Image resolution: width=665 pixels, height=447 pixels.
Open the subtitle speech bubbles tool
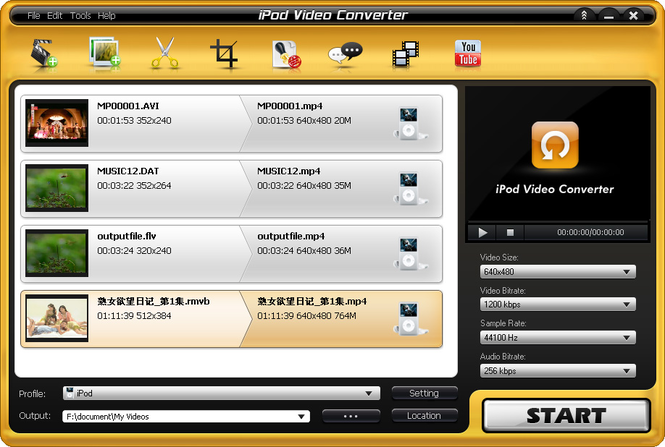click(x=345, y=53)
